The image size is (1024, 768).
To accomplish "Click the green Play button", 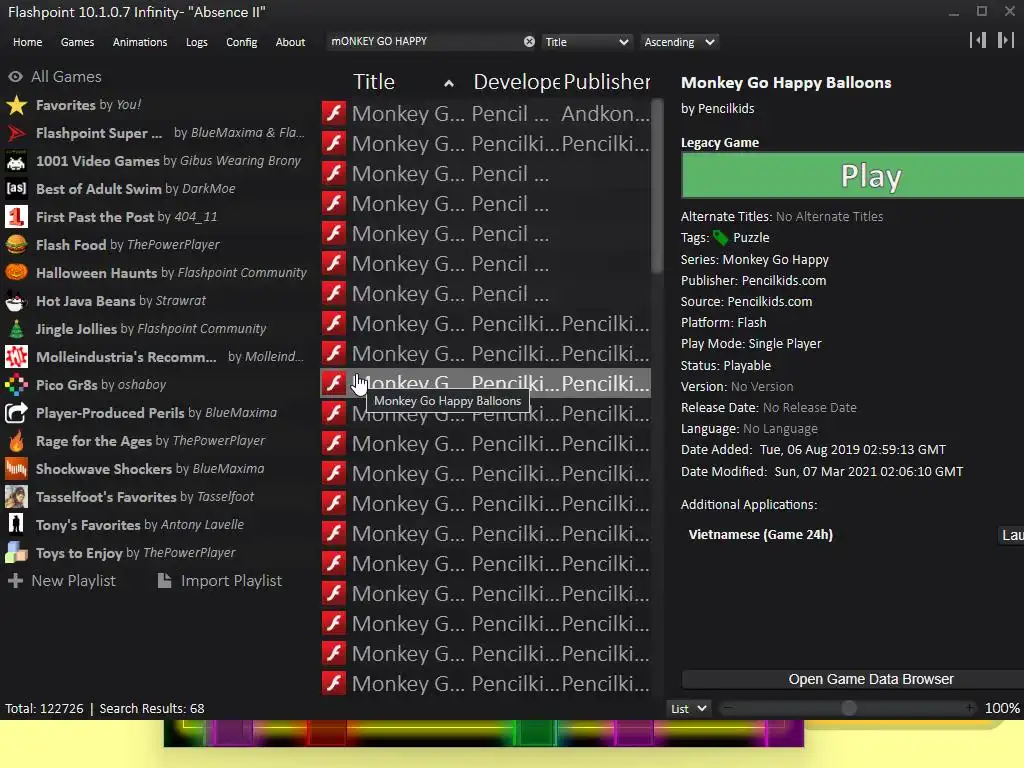I will 853,176.
